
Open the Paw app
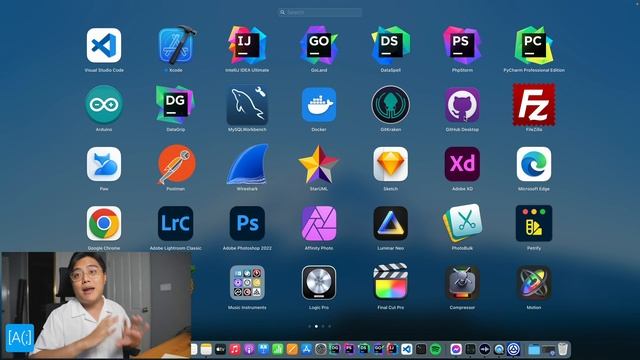tap(104, 164)
